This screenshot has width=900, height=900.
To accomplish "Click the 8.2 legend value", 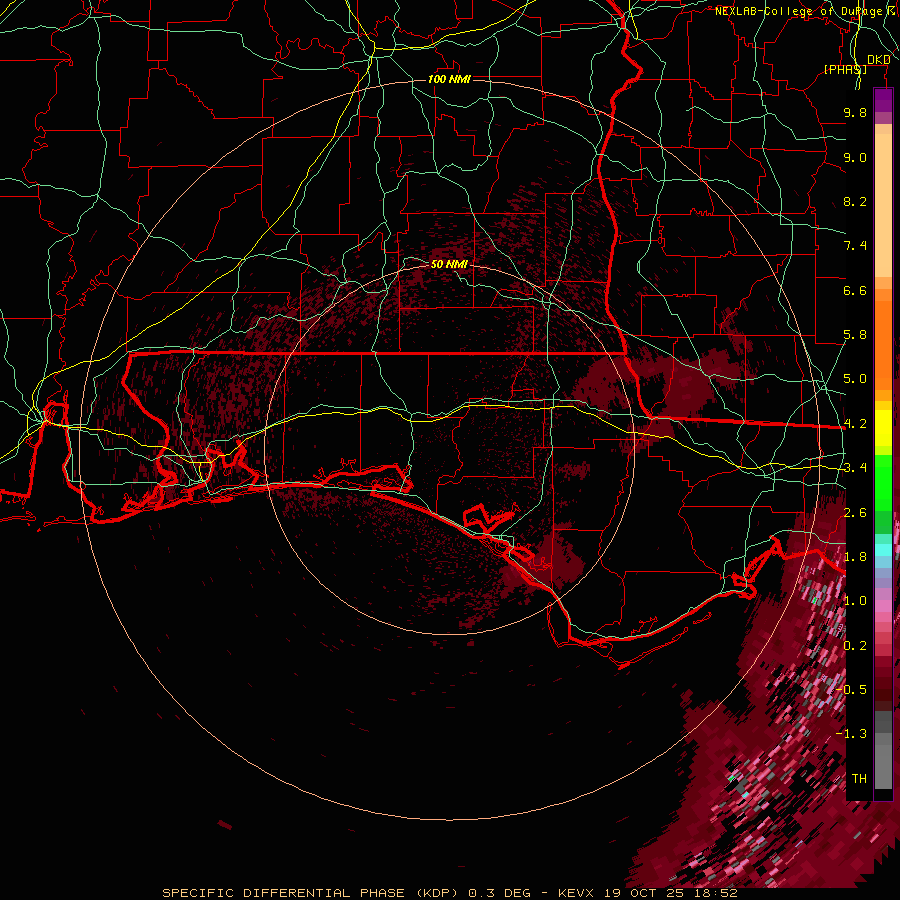I will click(x=855, y=201).
